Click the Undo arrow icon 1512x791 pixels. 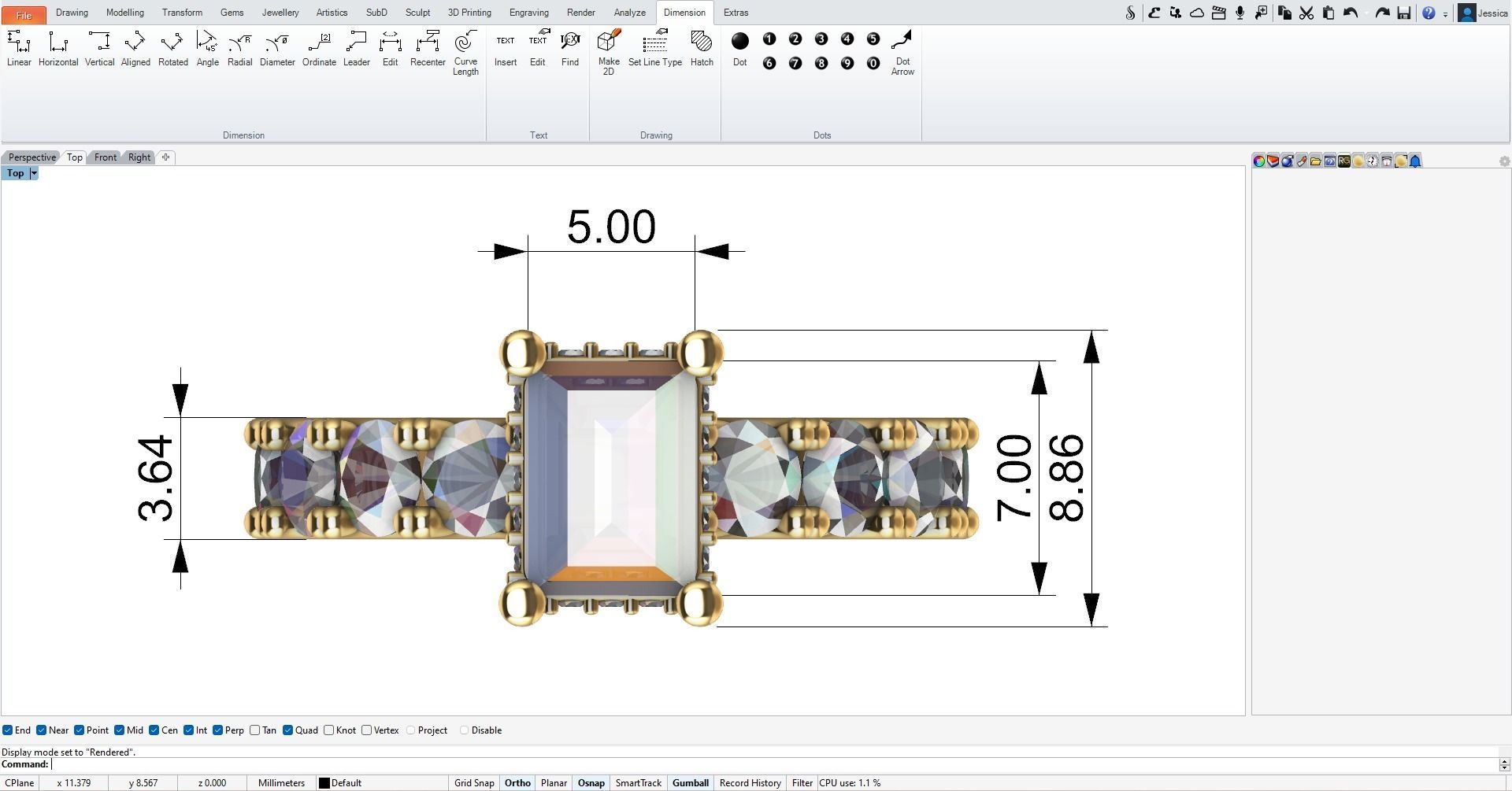point(1351,13)
